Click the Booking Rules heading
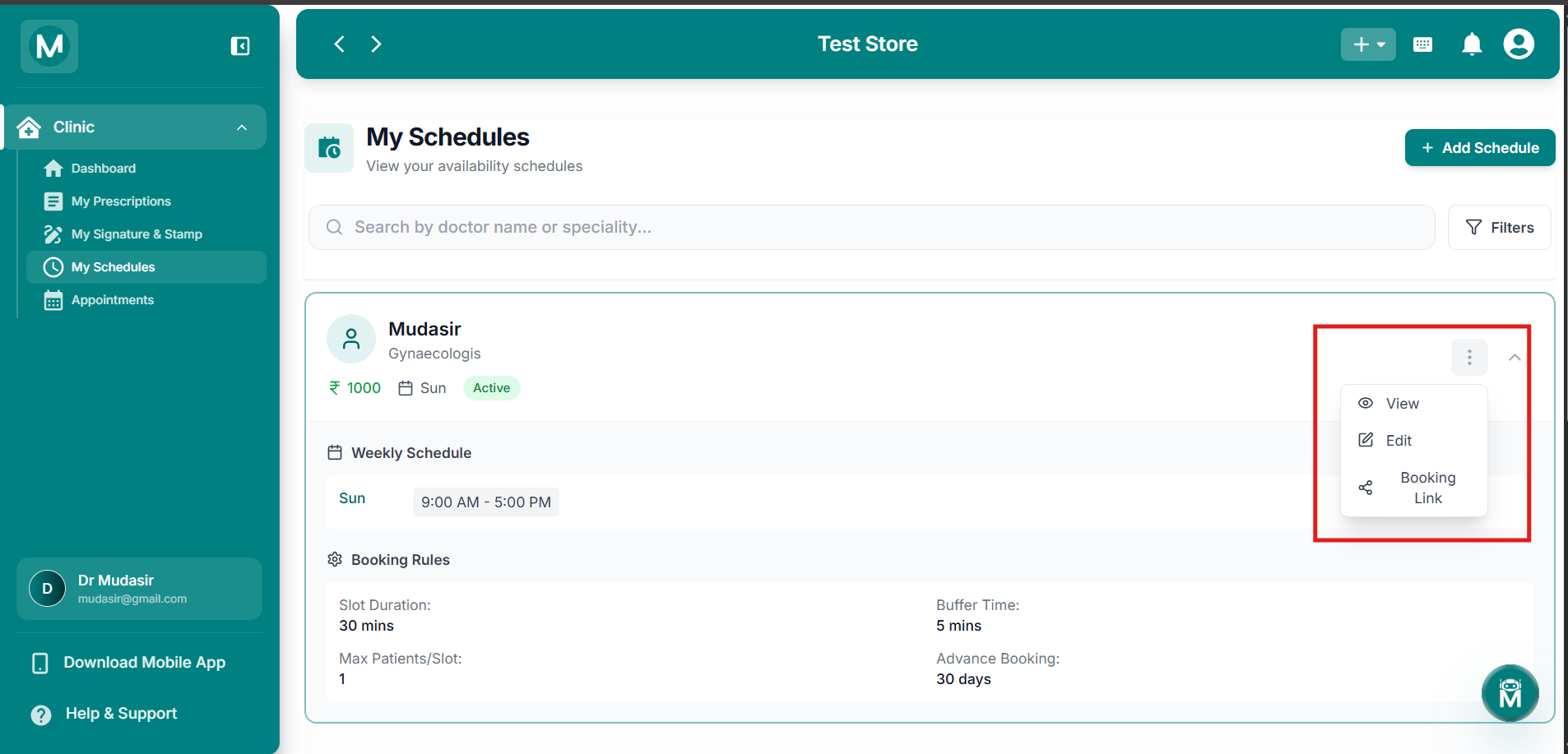Screen dimensions: 1568x754 tap(401, 560)
